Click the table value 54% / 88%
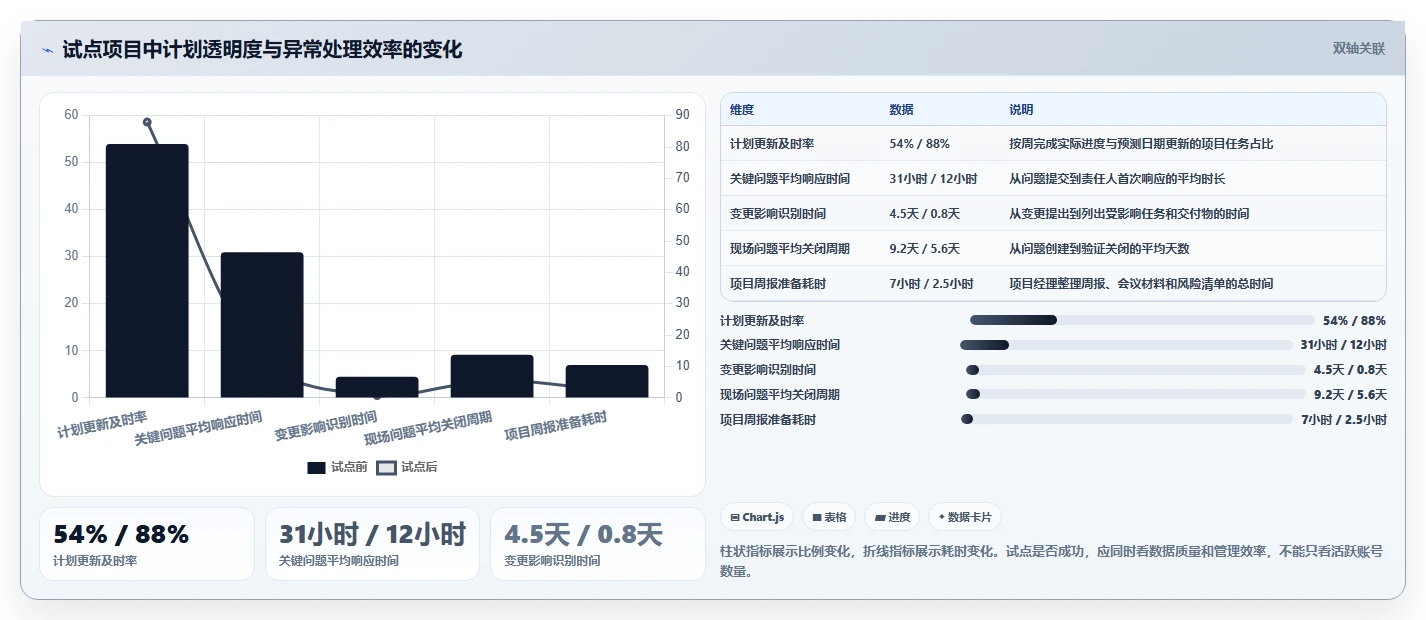 [919, 144]
